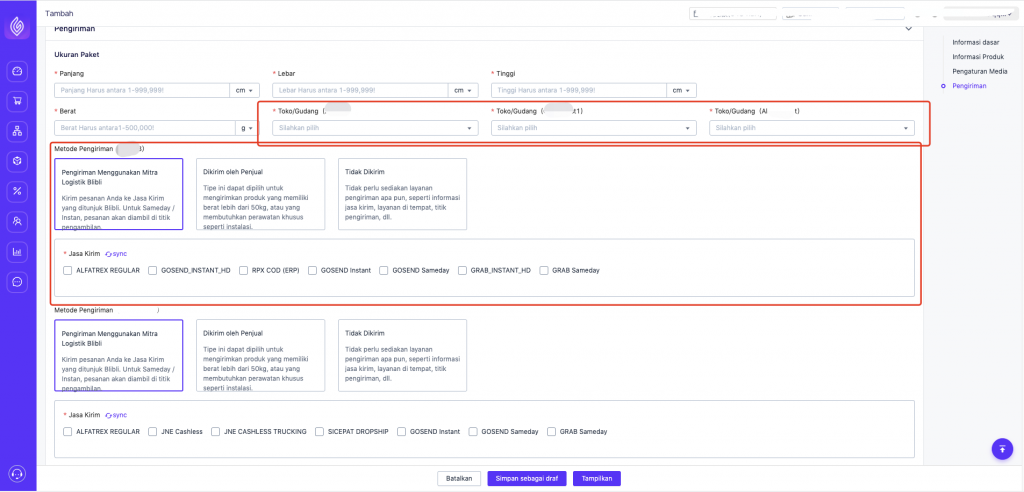
Task: Open the hierarchy tree icon in sidebar
Action: [x=18, y=131]
